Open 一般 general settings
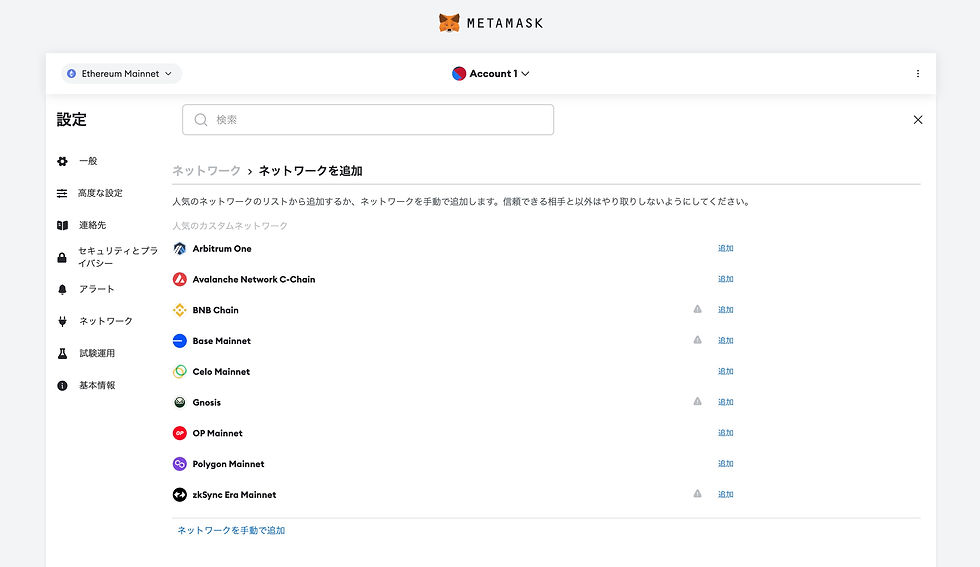 tap(88, 161)
